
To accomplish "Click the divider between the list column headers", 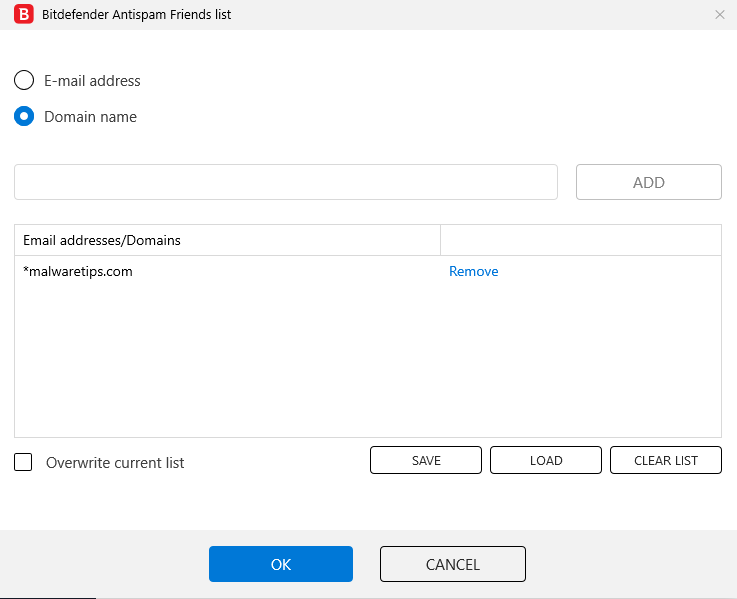I will tap(440, 240).
